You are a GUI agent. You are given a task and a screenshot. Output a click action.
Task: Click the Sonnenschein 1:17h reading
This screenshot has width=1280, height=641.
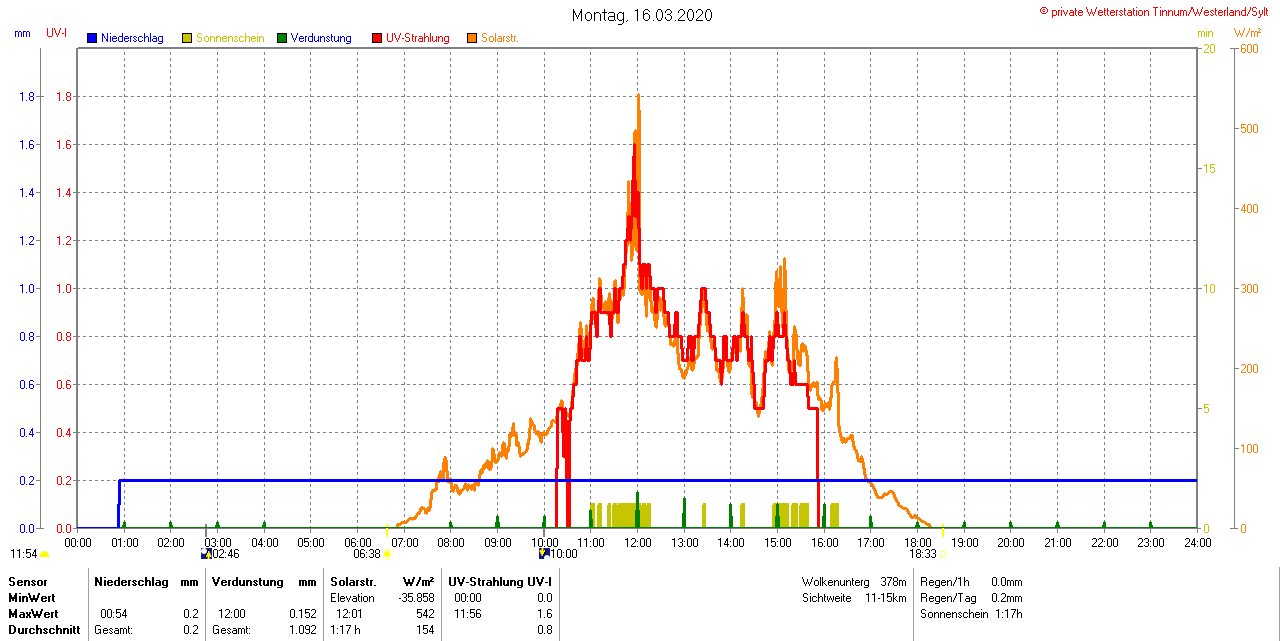point(971,614)
